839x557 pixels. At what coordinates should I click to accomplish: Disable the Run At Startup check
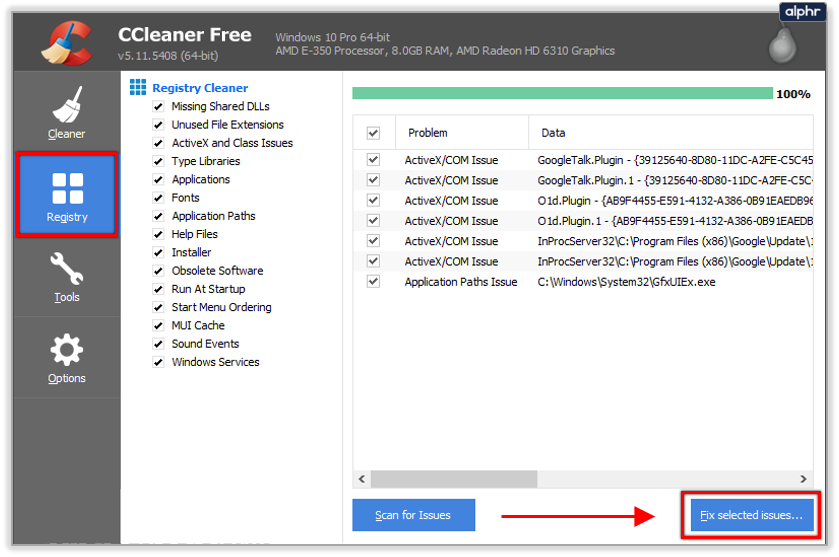(158, 289)
